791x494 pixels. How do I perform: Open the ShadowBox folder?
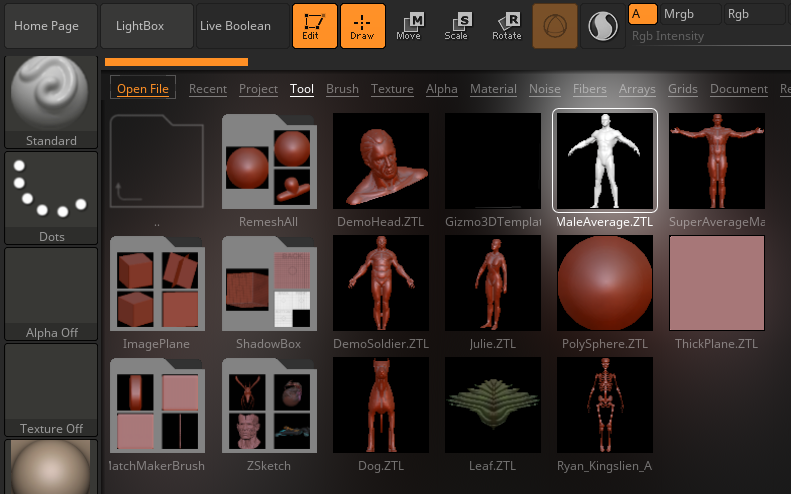point(269,283)
